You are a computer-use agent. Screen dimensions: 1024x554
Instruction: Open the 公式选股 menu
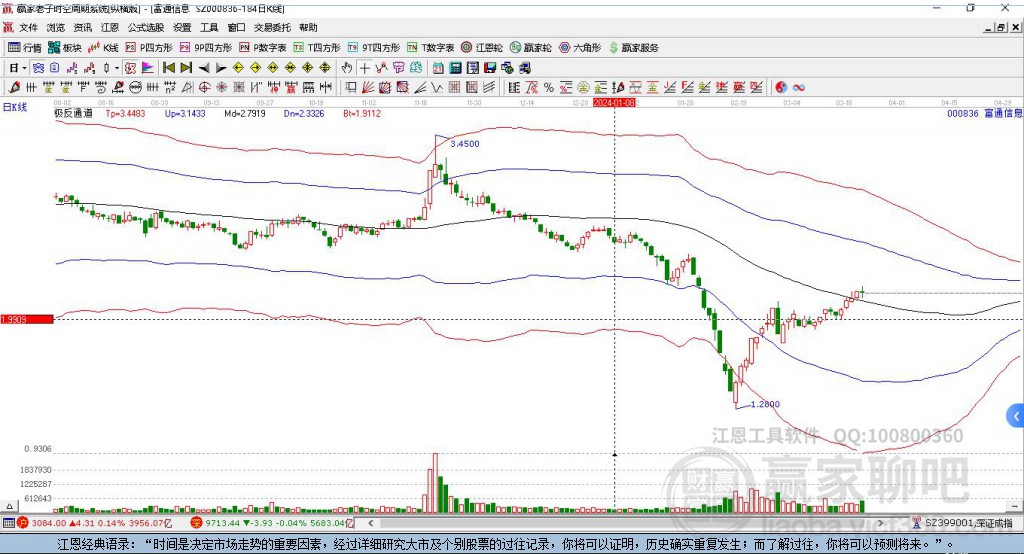tap(145, 28)
